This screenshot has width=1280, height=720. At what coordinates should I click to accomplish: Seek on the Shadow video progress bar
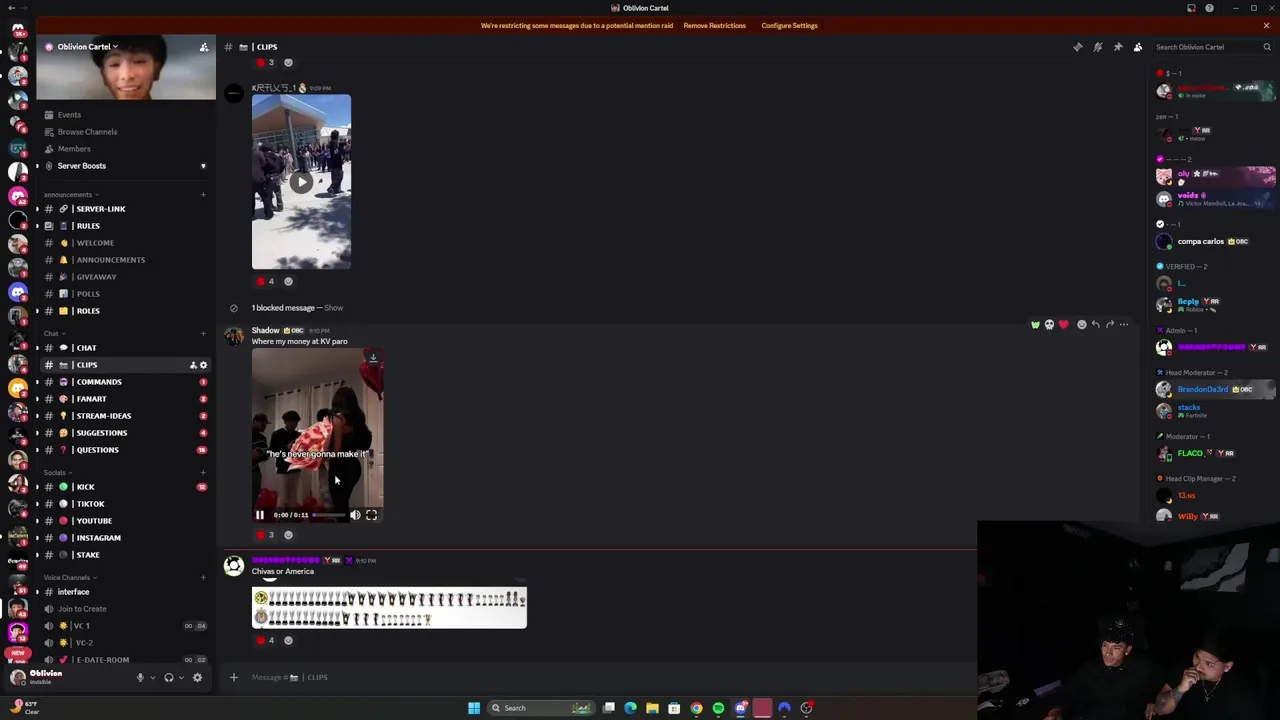pos(329,515)
